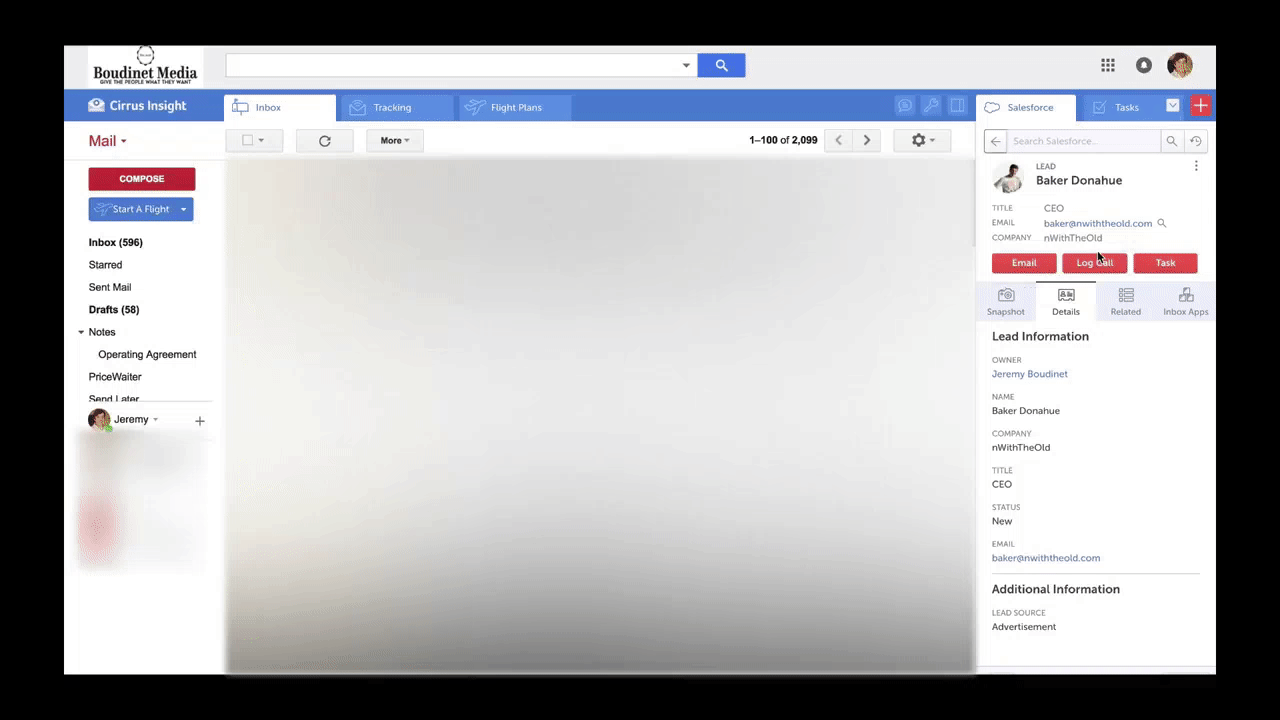Open the Cirrus Insight wrench settings
Viewport: 1280px width, 720px height.
point(931,106)
